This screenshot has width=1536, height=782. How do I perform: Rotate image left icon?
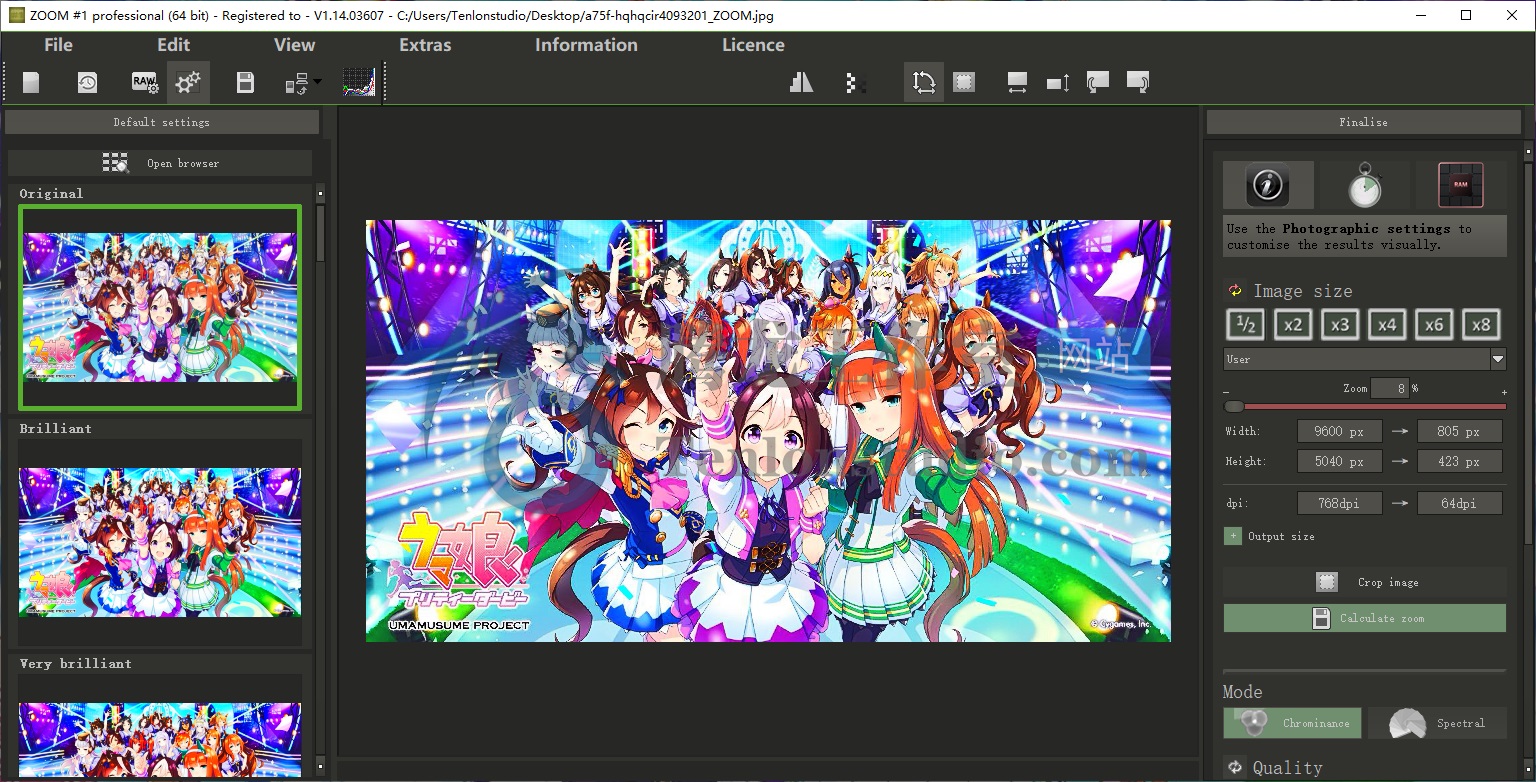[x=1098, y=81]
